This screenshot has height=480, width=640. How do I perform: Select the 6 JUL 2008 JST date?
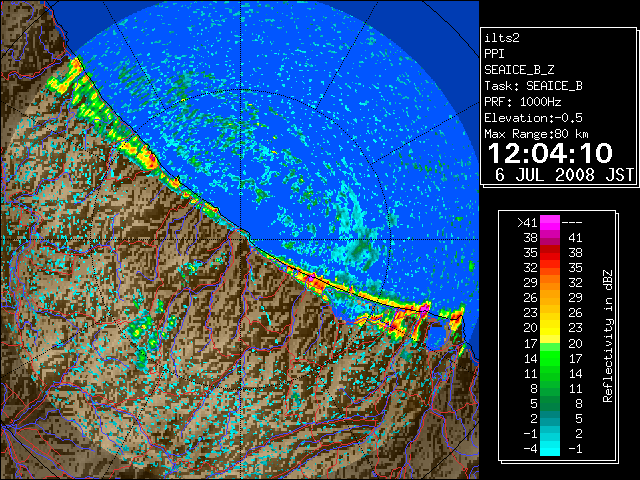[564, 175]
